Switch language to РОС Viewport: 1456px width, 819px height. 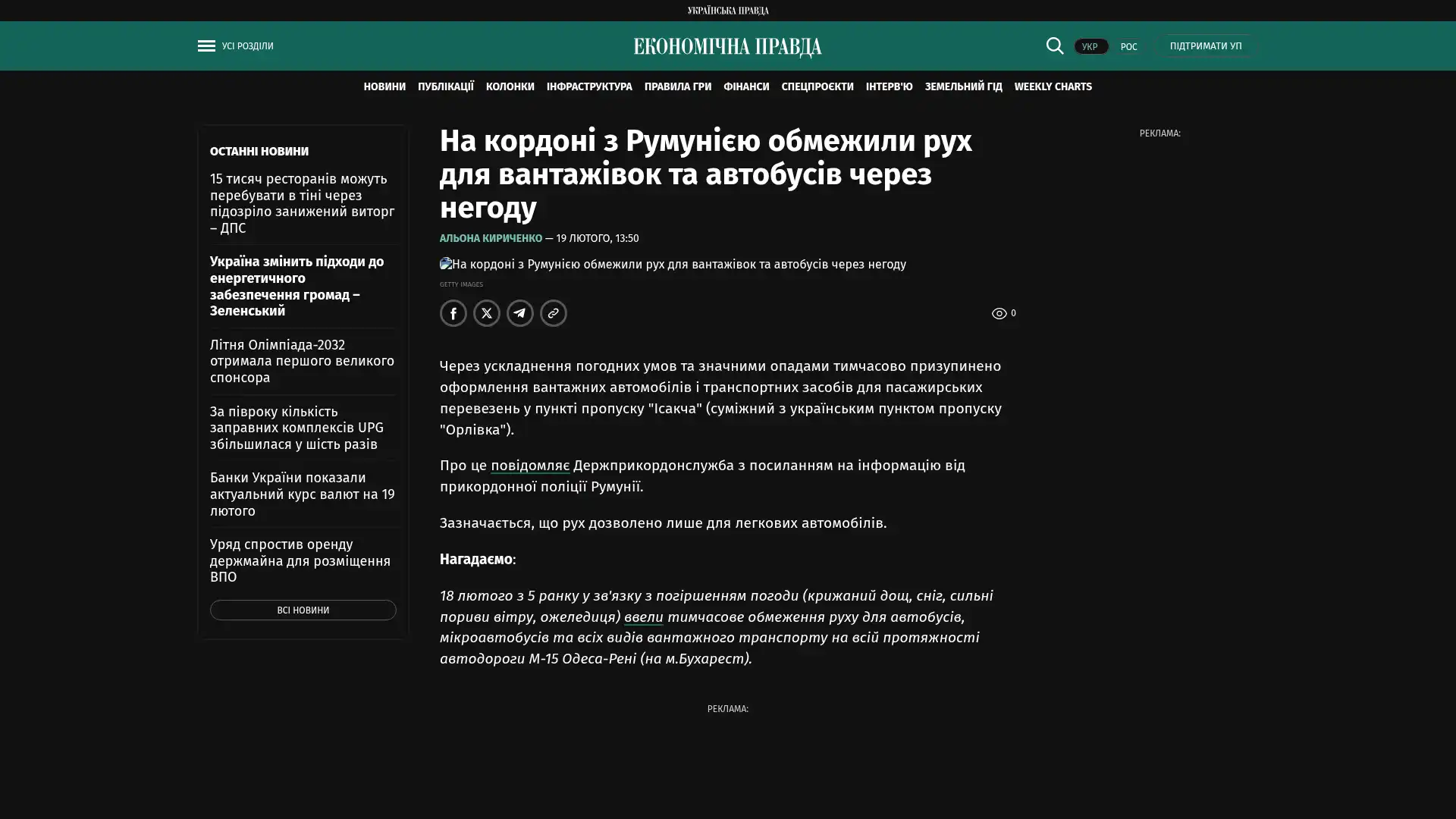pyautogui.click(x=1128, y=47)
